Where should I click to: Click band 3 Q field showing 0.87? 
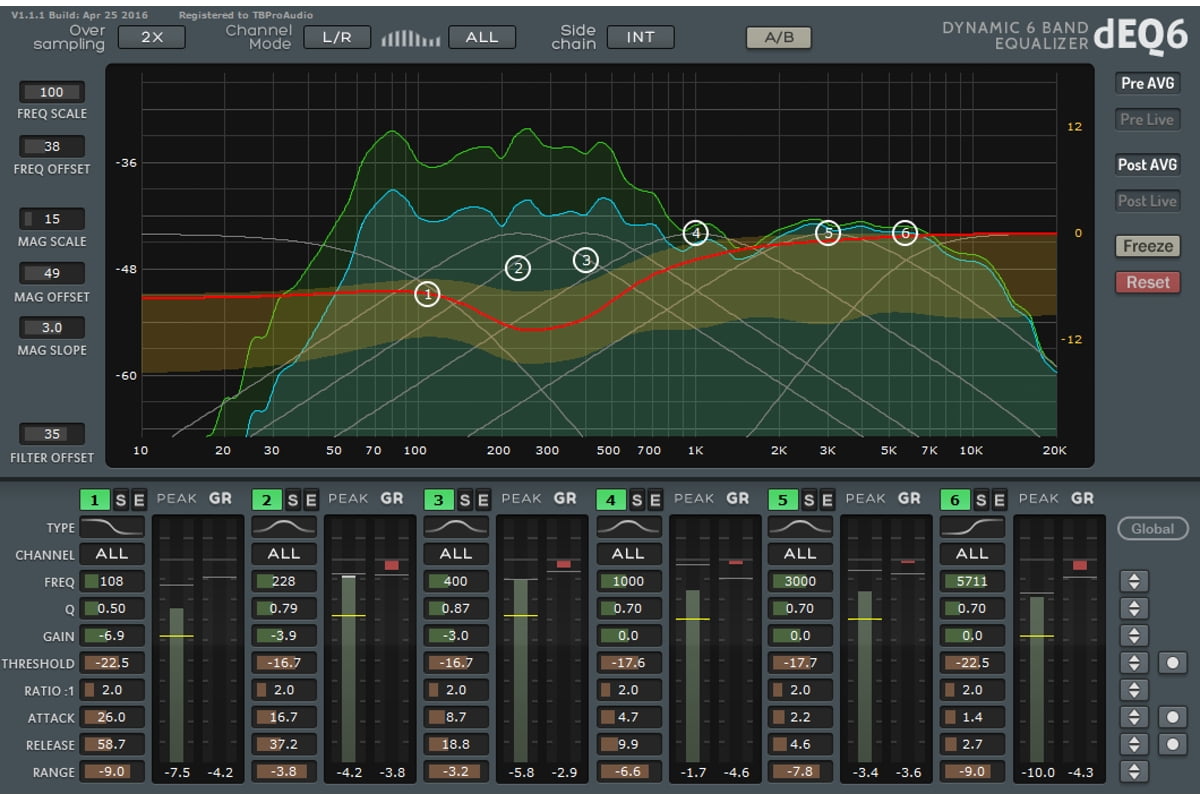(456, 608)
